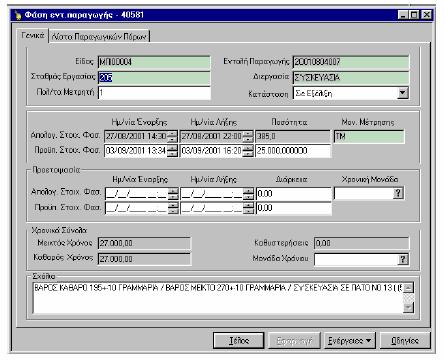Click the Μεικτός Χρόνος field 27.000,00
Image resolution: width=445 pixels, height=360 pixels.
144,243
